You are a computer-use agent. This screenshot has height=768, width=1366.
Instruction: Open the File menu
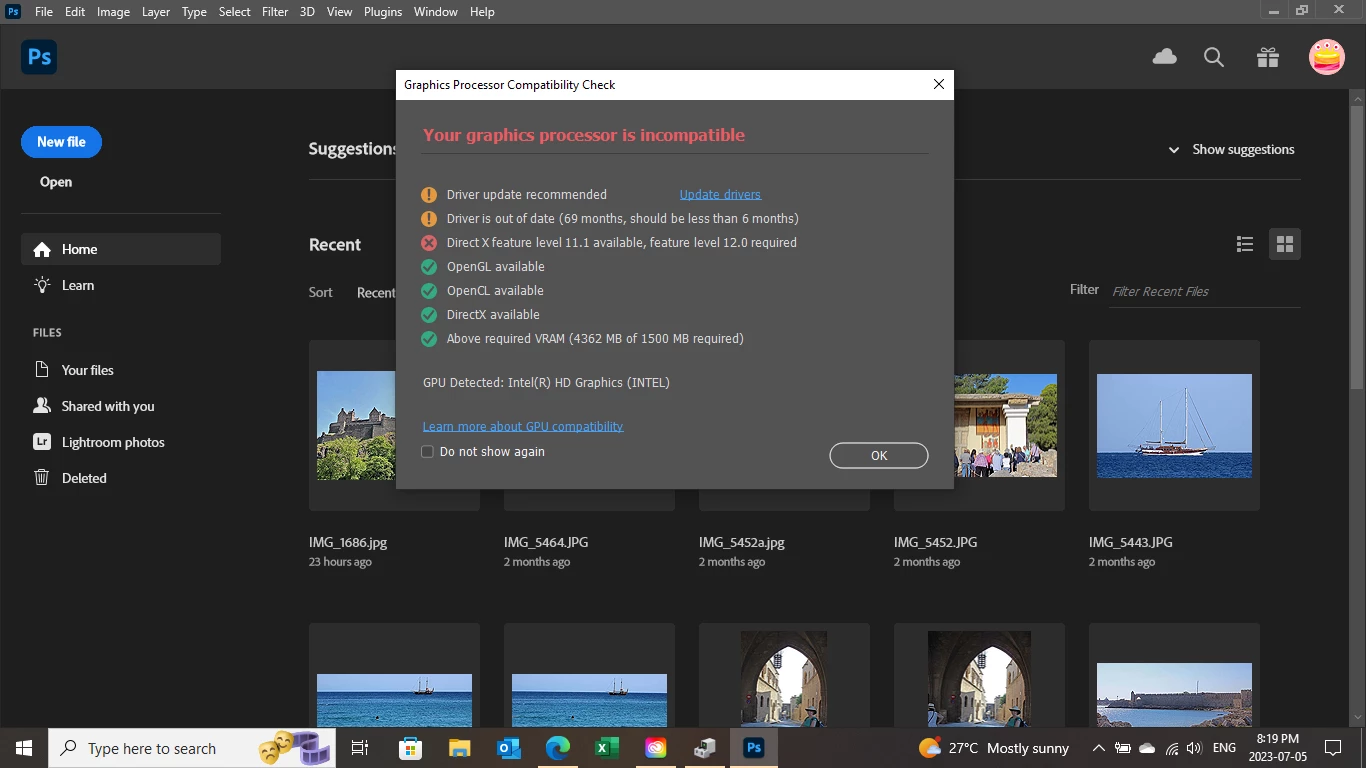point(44,12)
